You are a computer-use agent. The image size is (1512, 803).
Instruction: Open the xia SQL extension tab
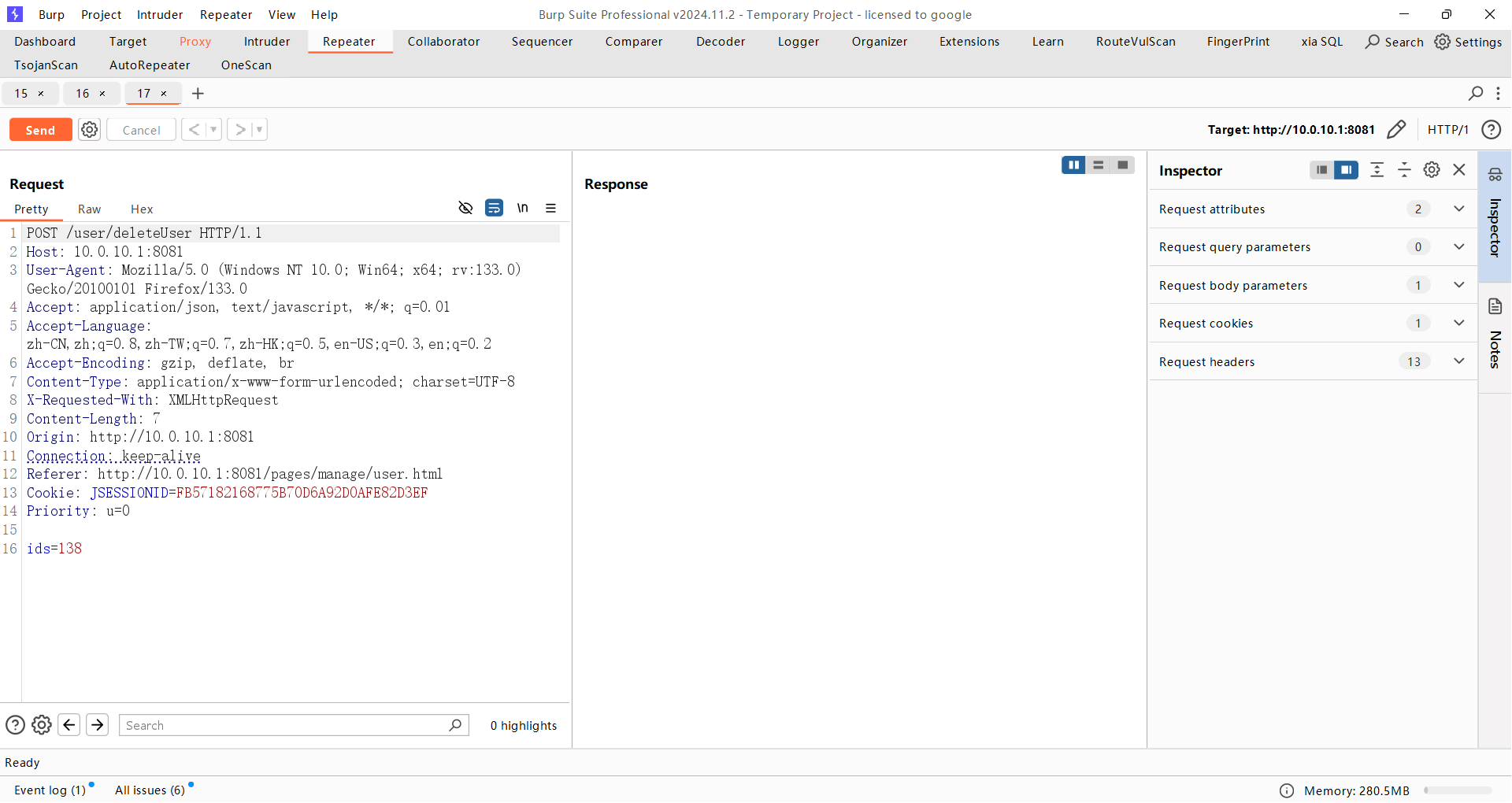[1321, 42]
